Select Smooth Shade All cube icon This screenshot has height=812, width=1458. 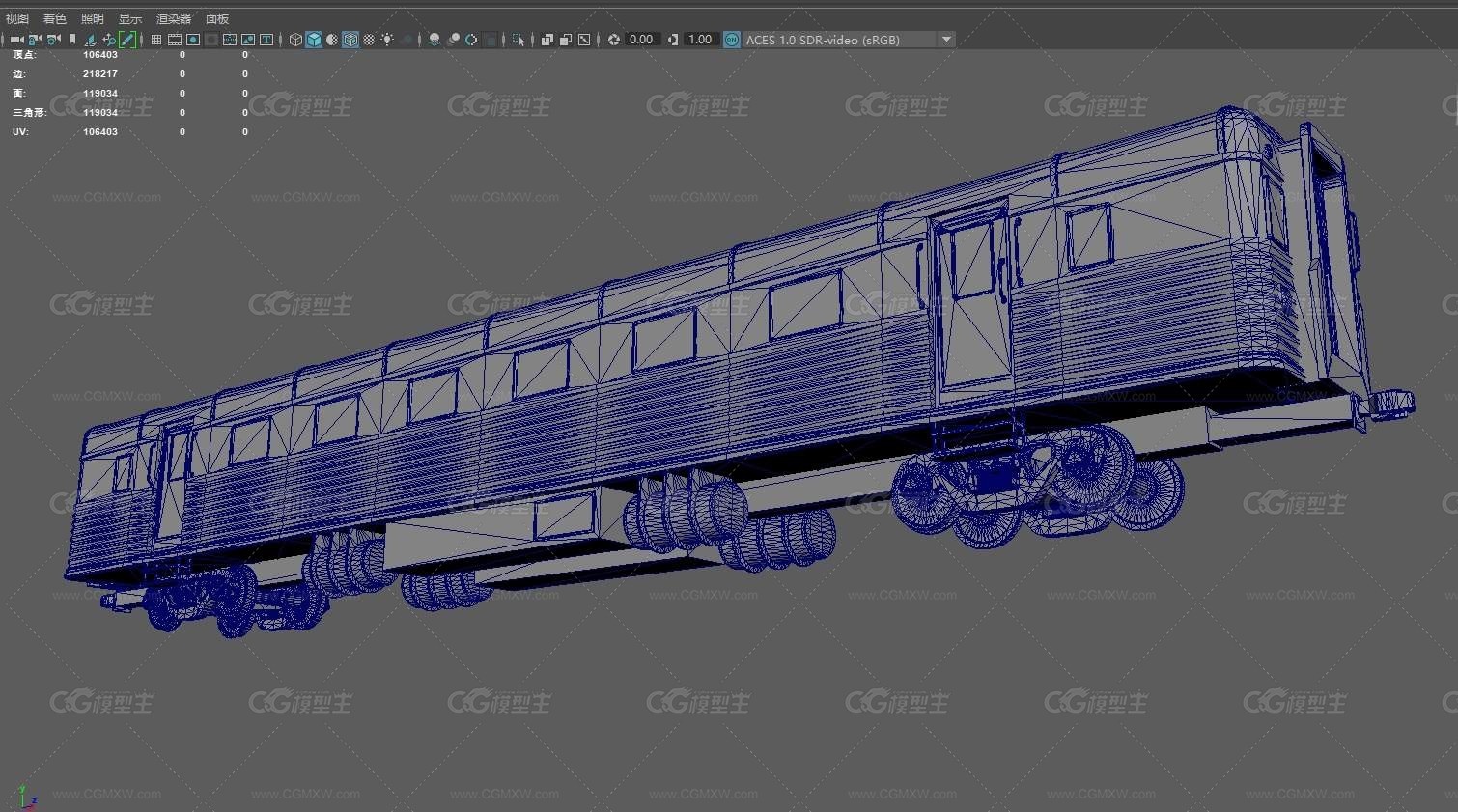[314, 40]
